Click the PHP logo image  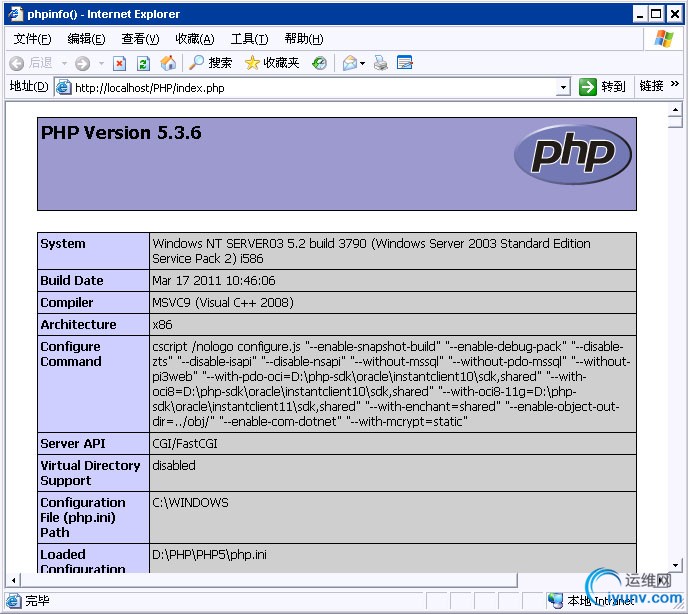[573, 154]
